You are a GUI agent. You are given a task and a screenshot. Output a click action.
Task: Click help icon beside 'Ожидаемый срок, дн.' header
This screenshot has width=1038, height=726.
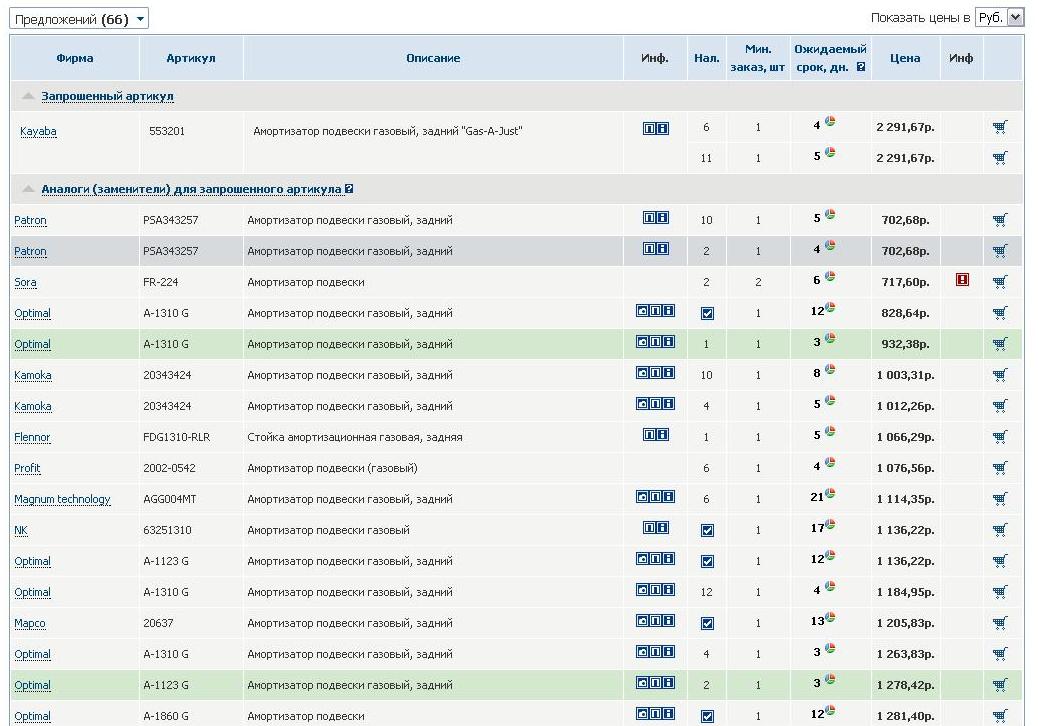click(x=861, y=67)
